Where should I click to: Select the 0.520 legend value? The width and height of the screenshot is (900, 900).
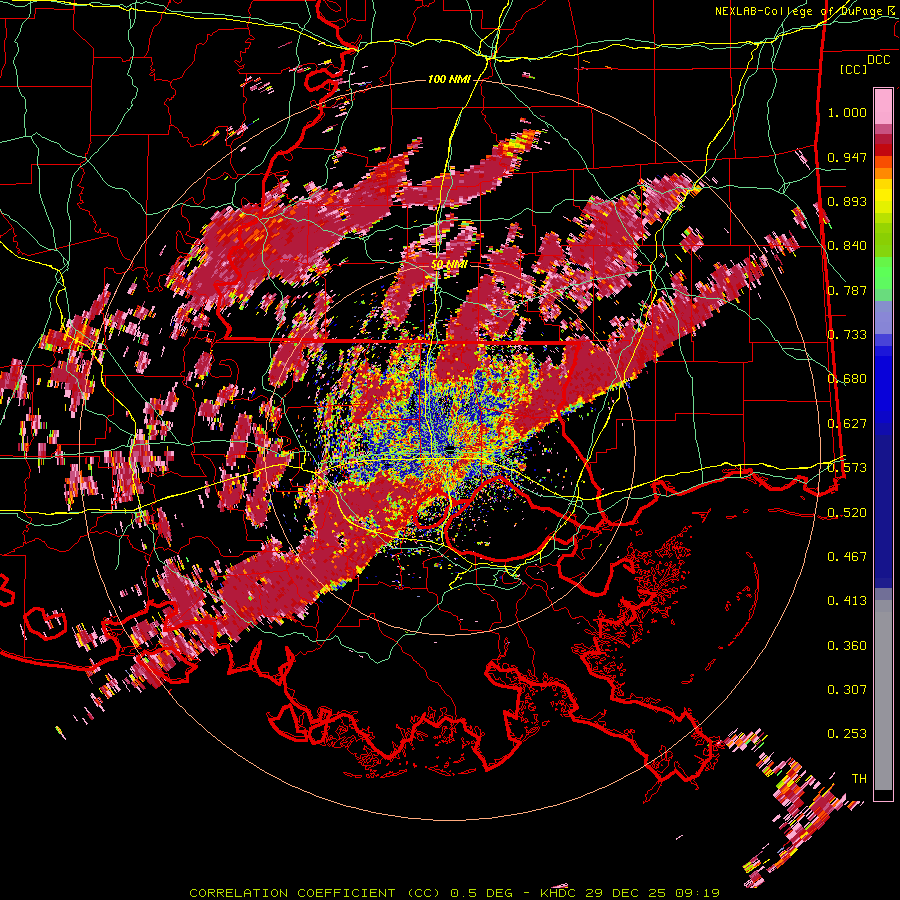click(x=847, y=513)
